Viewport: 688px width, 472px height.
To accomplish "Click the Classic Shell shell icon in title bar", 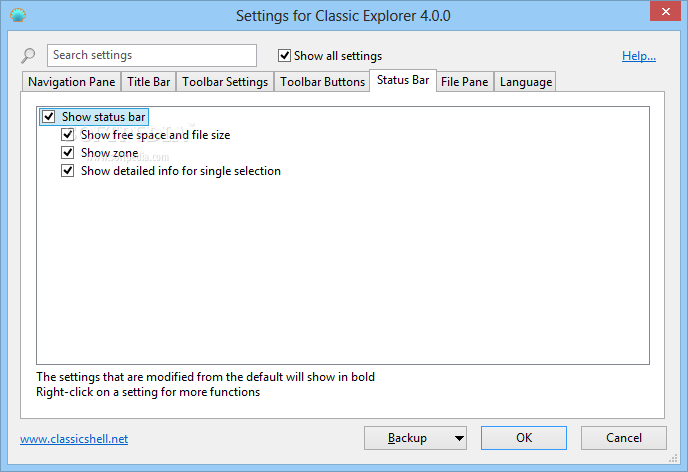I will (18, 16).
